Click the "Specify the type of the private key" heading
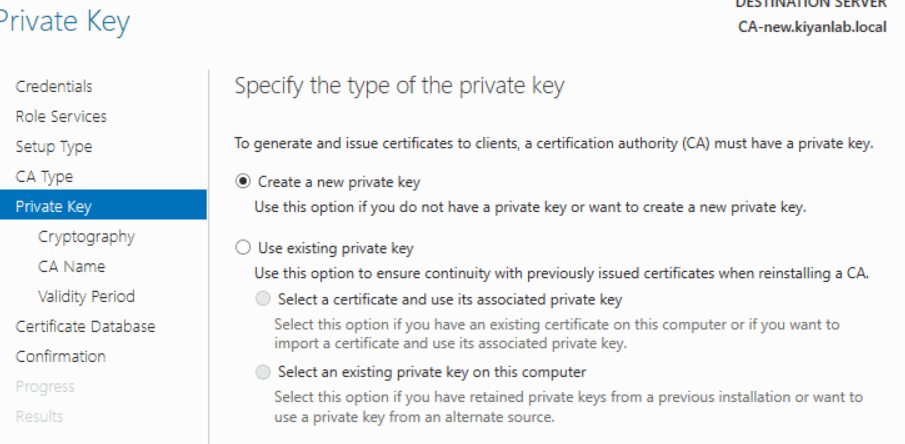The image size is (905, 444). (x=399, y=87)
